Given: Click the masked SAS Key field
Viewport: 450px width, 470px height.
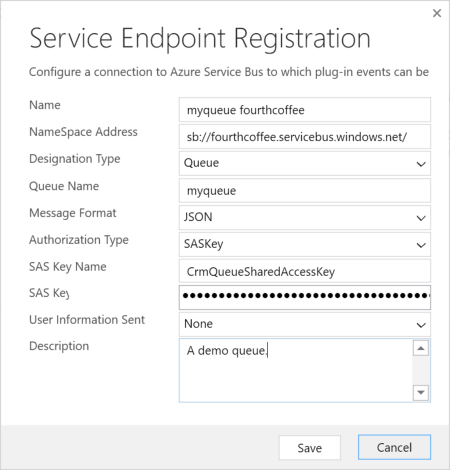Looking at the screenshot, I should pos(305,297).
